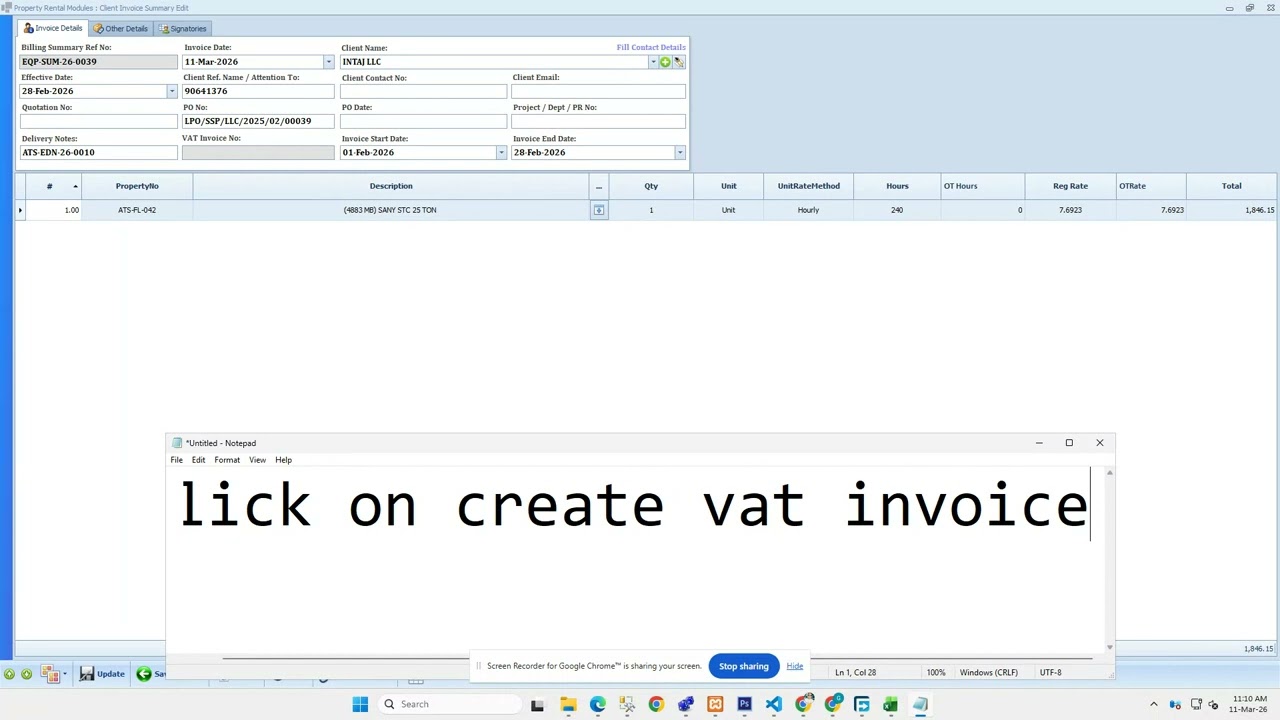Open Notepad Help menu

pyautogui.click(x=283, y=460)
